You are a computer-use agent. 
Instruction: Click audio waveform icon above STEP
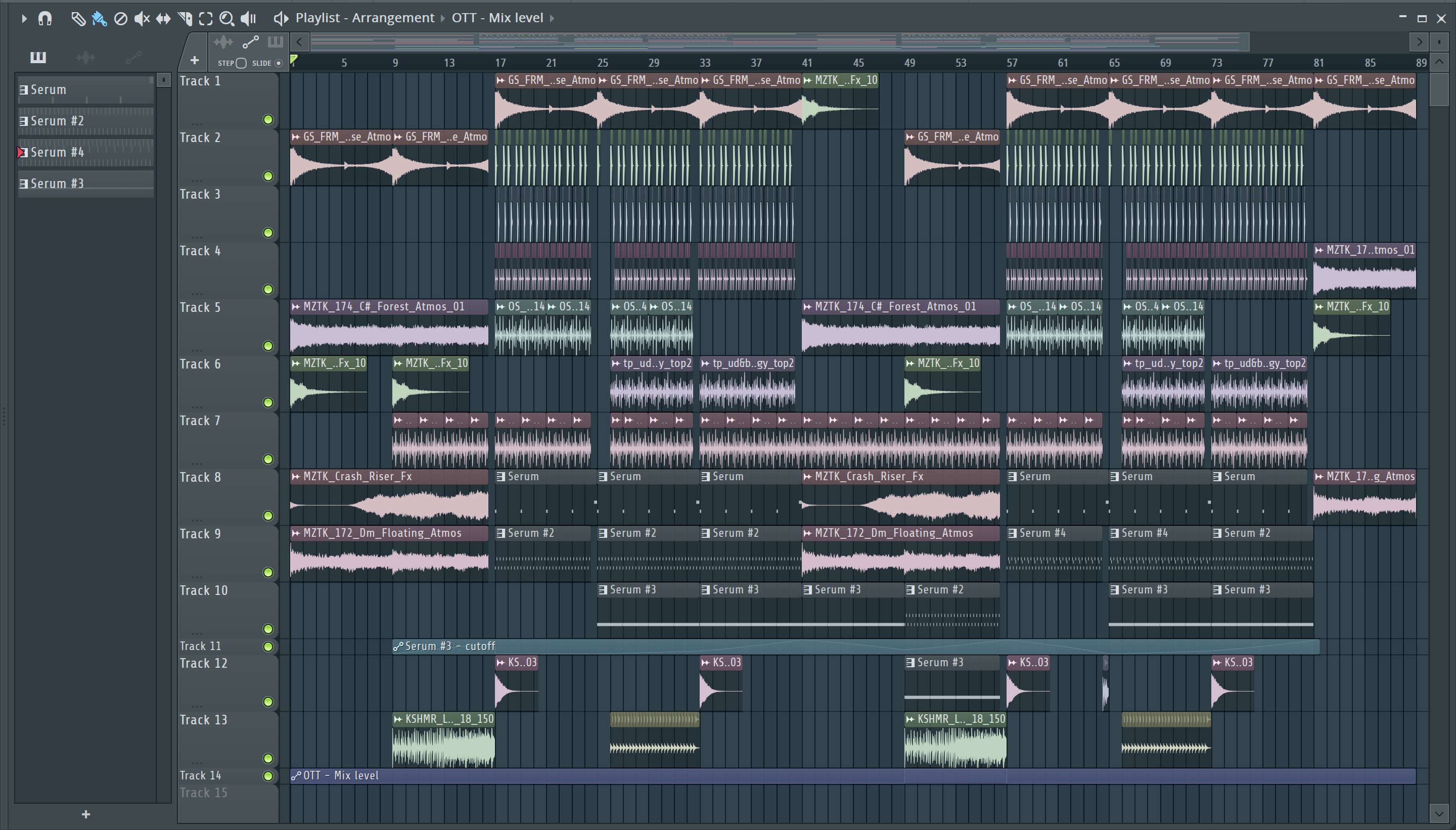pos(223,41)
